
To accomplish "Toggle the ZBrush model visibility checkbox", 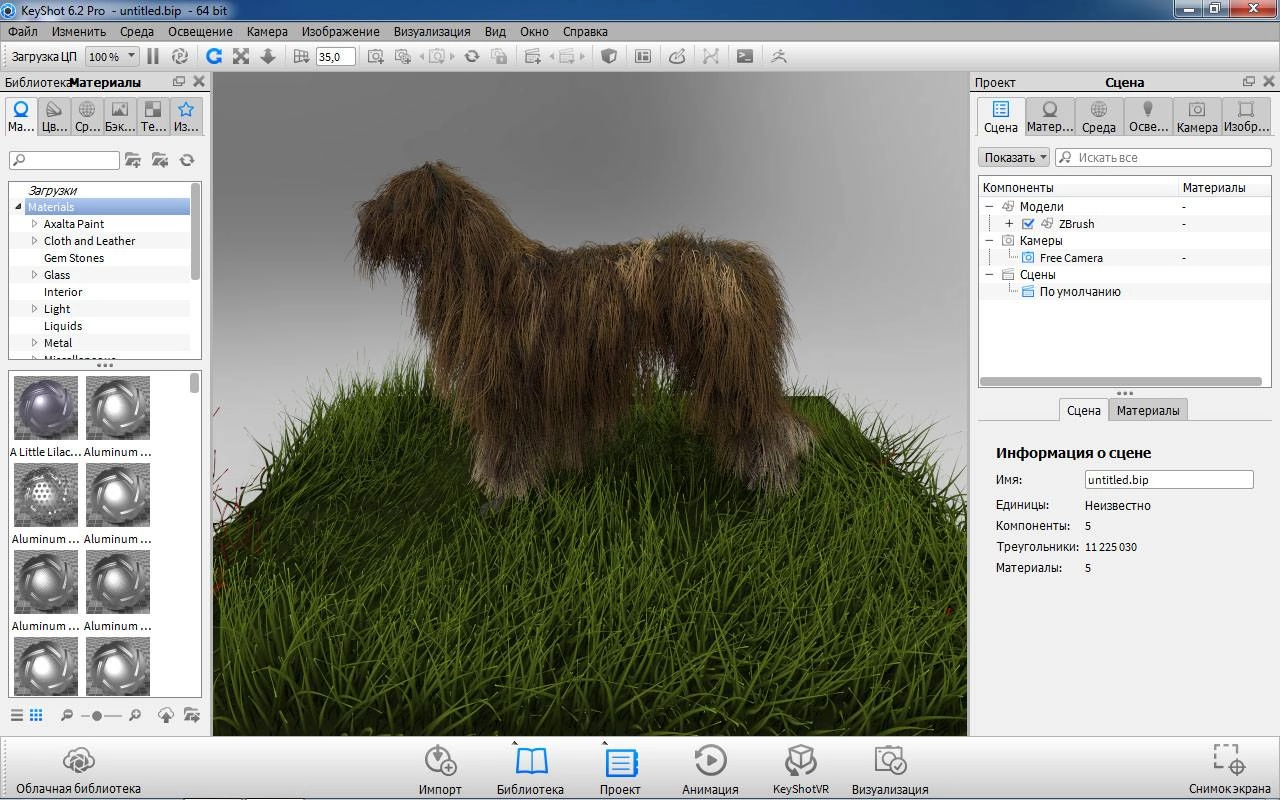I will click(1028, 224).
